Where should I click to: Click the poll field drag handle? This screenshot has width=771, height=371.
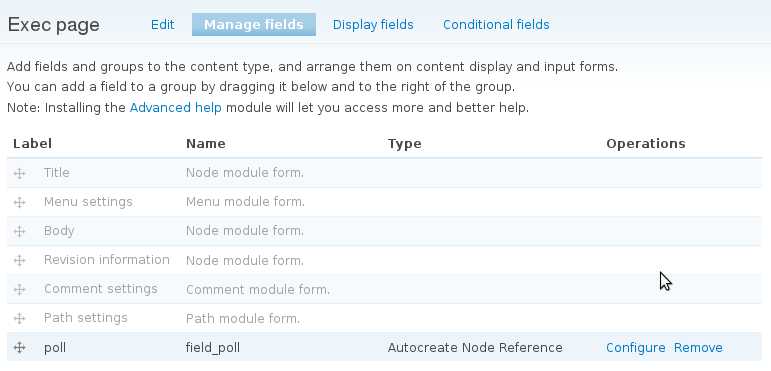tap(19, 347)
